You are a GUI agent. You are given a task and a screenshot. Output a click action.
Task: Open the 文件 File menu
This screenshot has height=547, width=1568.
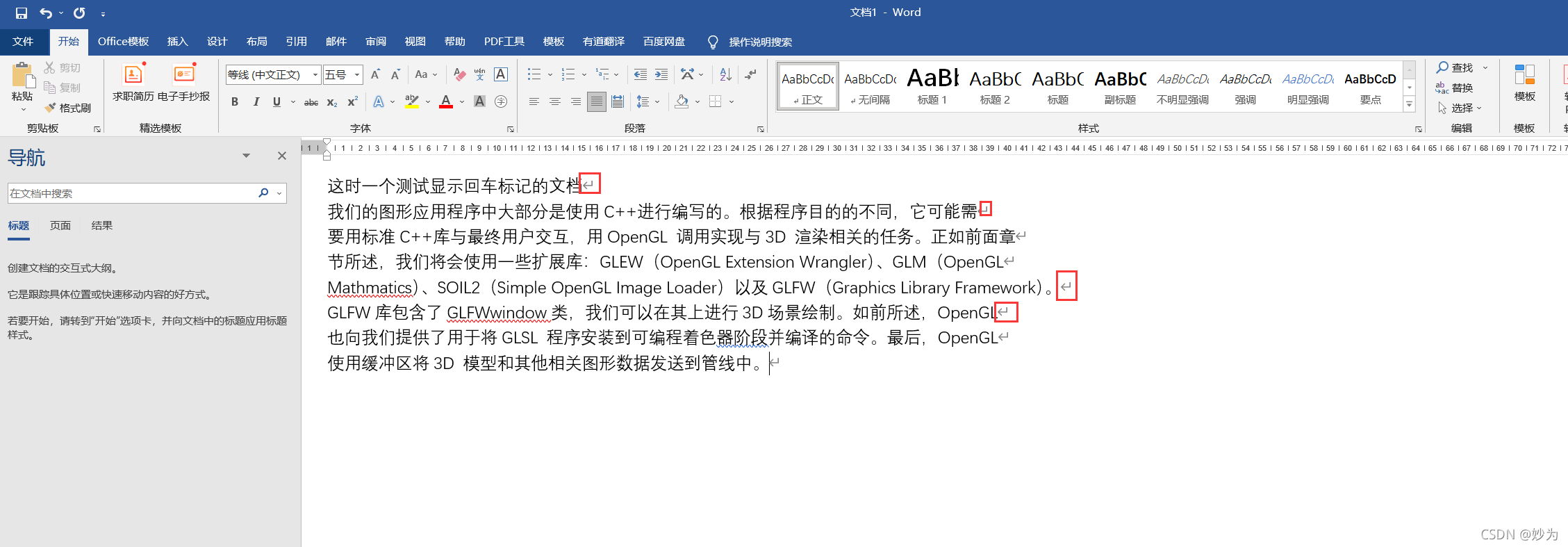coord(23,42)
